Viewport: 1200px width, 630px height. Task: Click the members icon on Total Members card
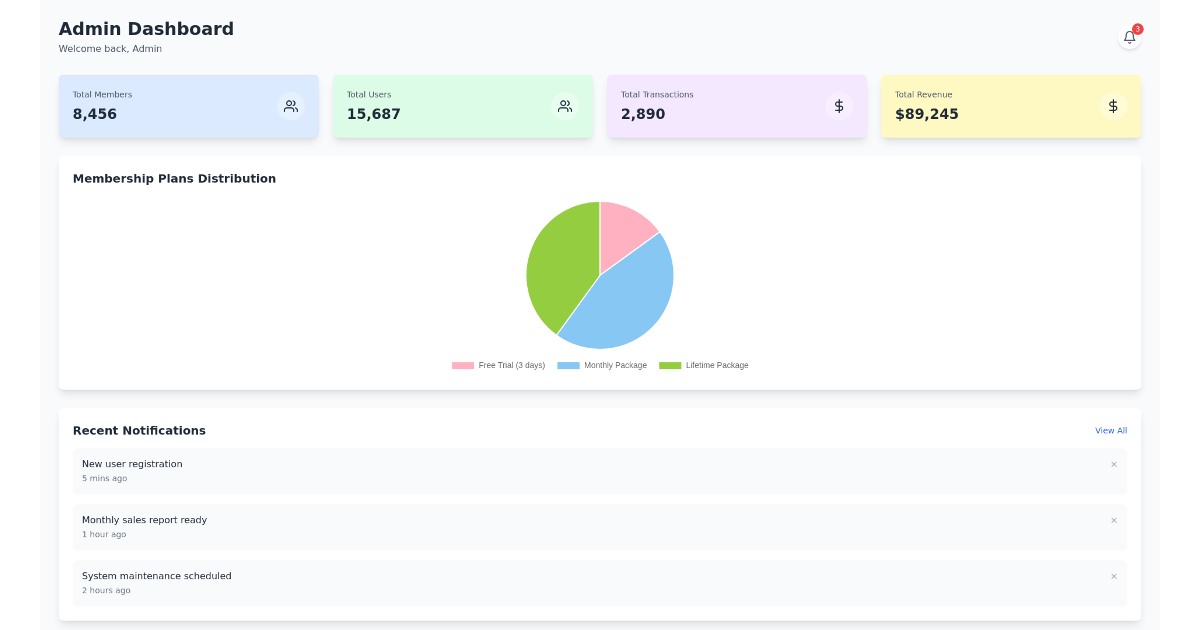pyautogui.click(x=290, y=105)
